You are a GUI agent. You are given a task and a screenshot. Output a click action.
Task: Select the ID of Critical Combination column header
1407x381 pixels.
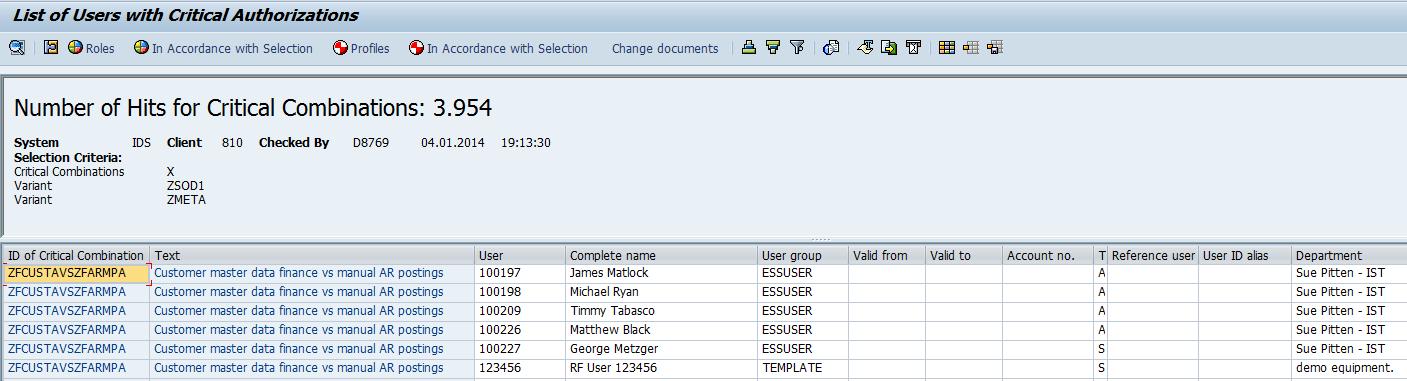tap(76, 255)
